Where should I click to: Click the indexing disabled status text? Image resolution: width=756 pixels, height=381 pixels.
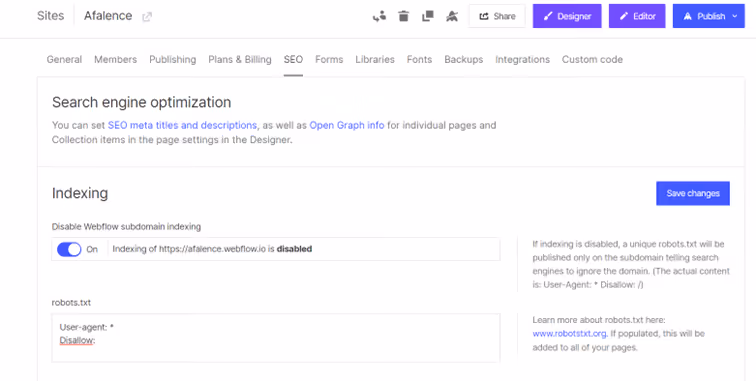coord(212,249)
